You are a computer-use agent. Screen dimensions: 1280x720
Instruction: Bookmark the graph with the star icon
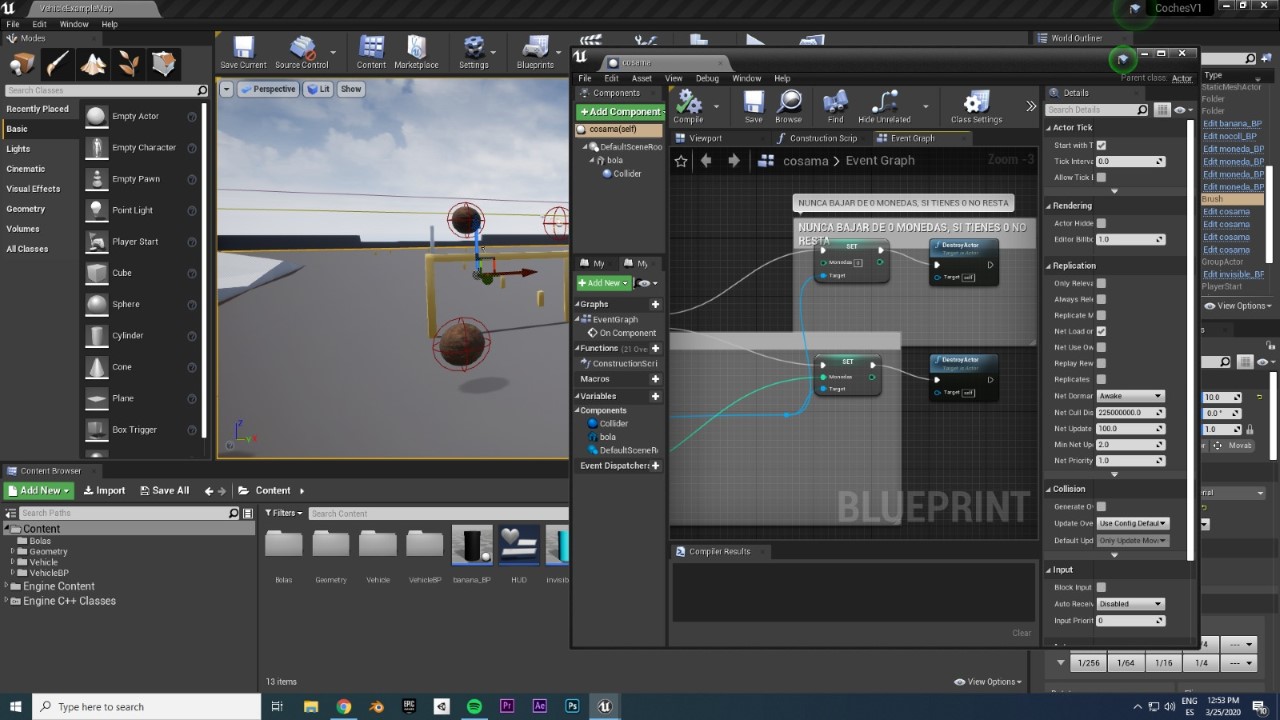click(x=681, y=161)
